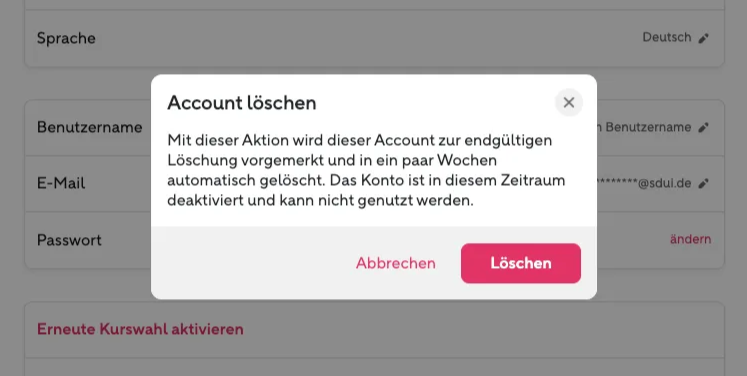Click the Sprache row label

click(x=66, y=38)
